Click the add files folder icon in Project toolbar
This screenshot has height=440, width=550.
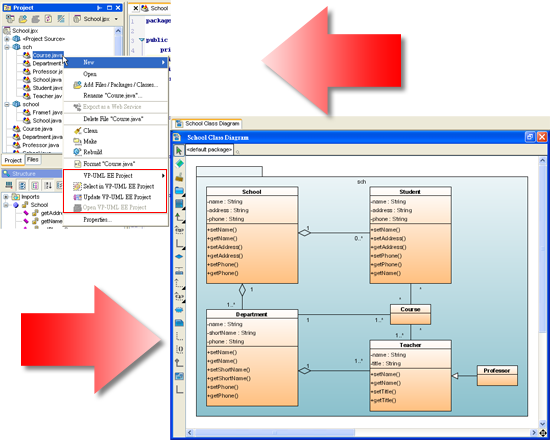point(23,19)
